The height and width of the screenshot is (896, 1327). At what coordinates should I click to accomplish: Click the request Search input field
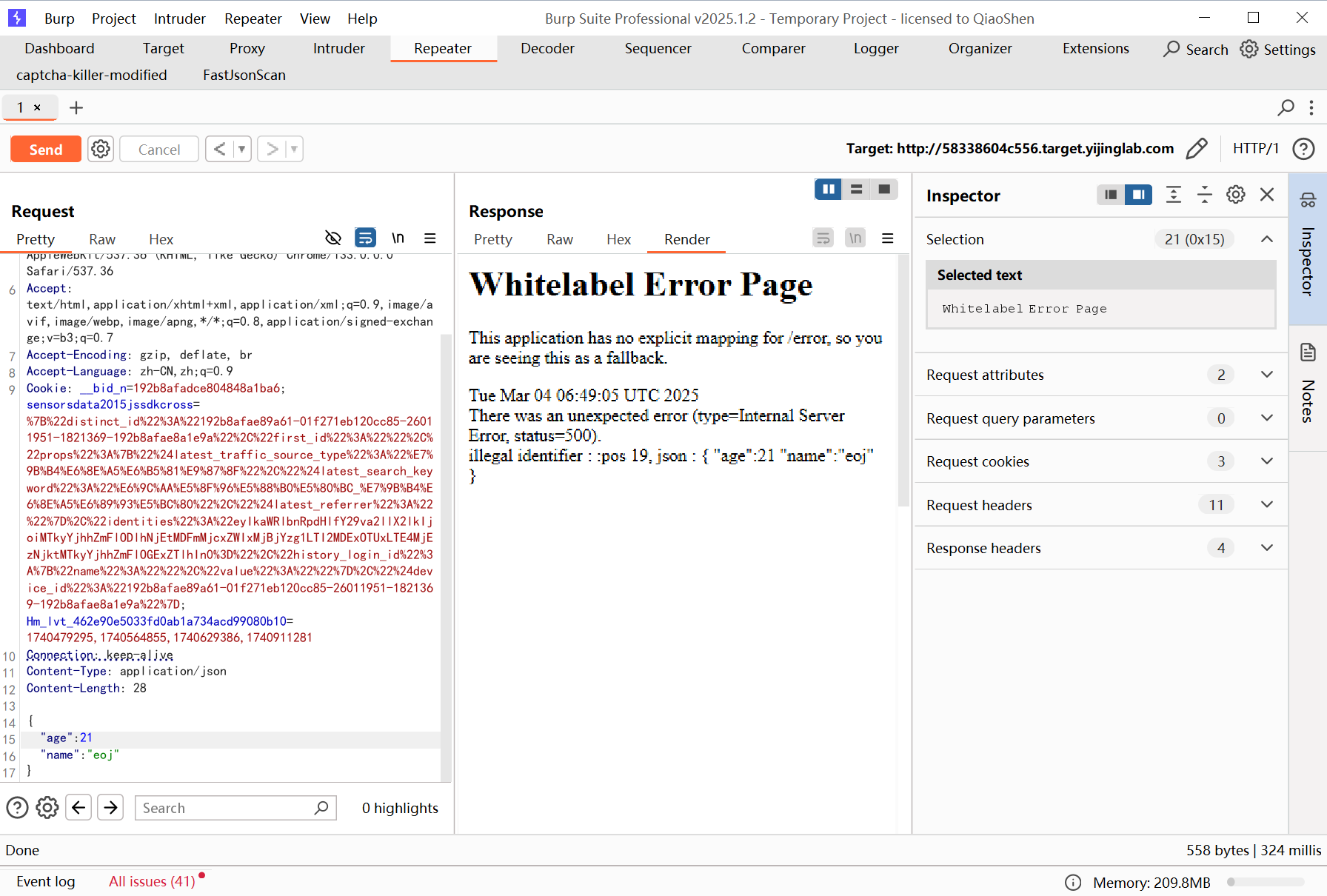point(226,808)
